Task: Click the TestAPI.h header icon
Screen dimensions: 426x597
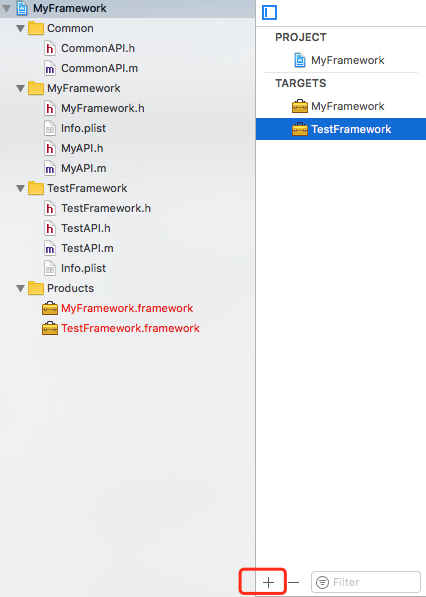Action: point(49,228)
